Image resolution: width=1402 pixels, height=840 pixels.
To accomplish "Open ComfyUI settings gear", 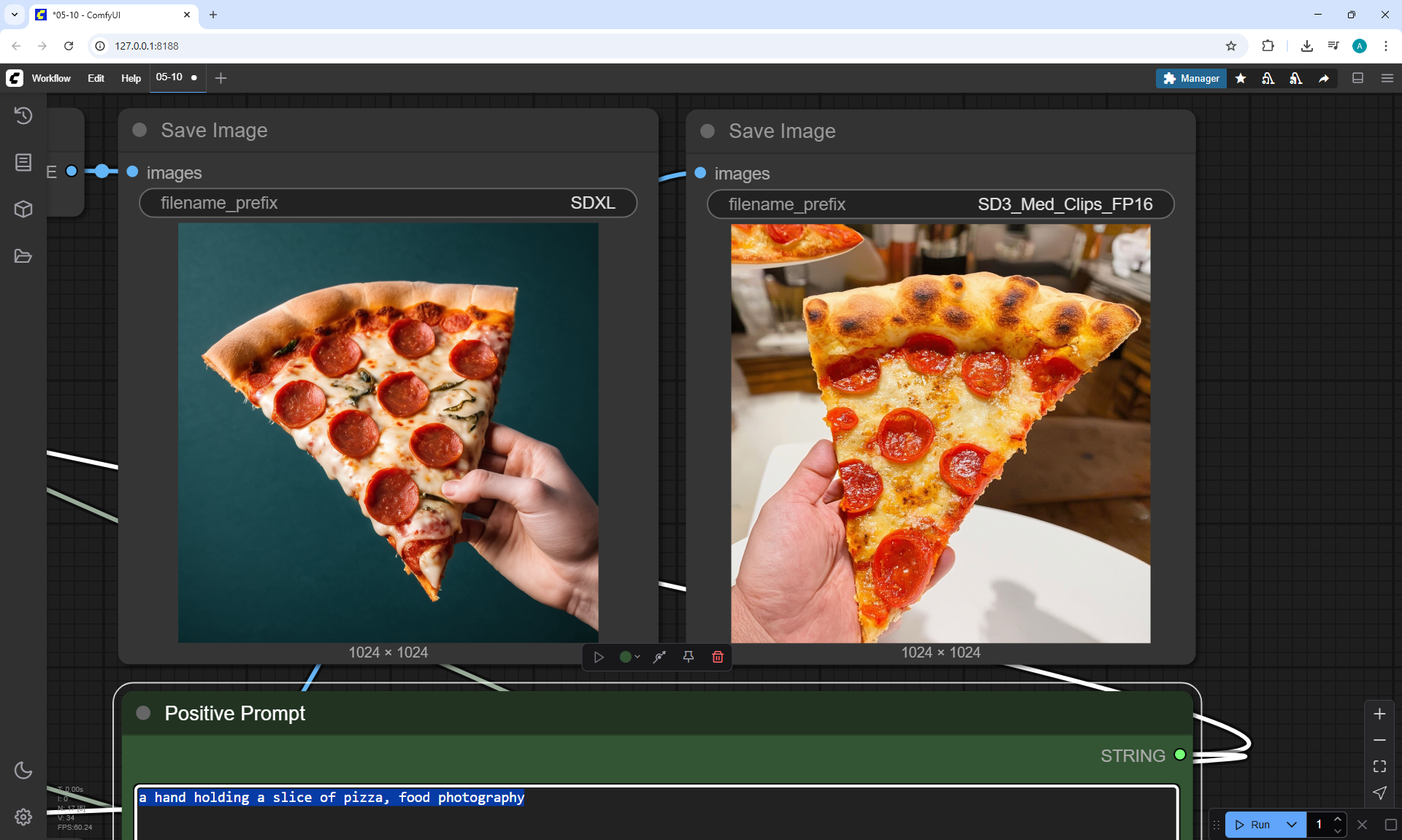I will pyautogui.click(x=23, y=817).
